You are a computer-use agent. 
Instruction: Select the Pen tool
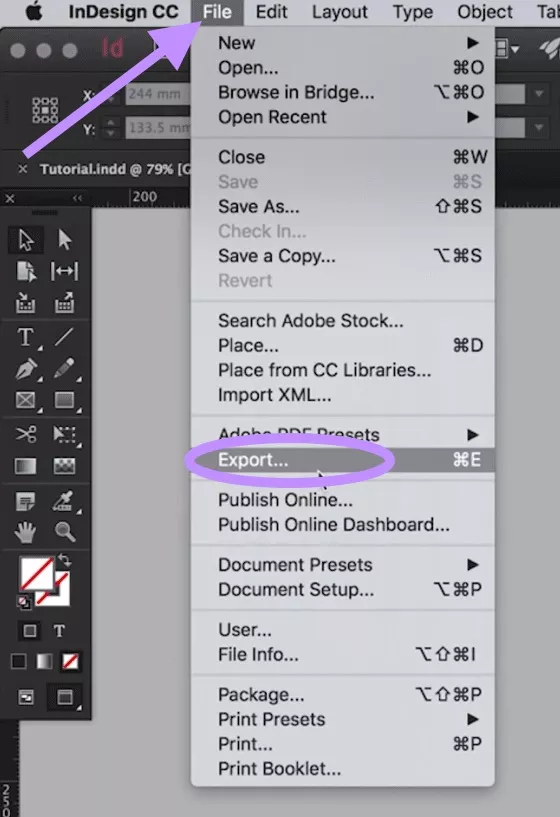point(26,369)
